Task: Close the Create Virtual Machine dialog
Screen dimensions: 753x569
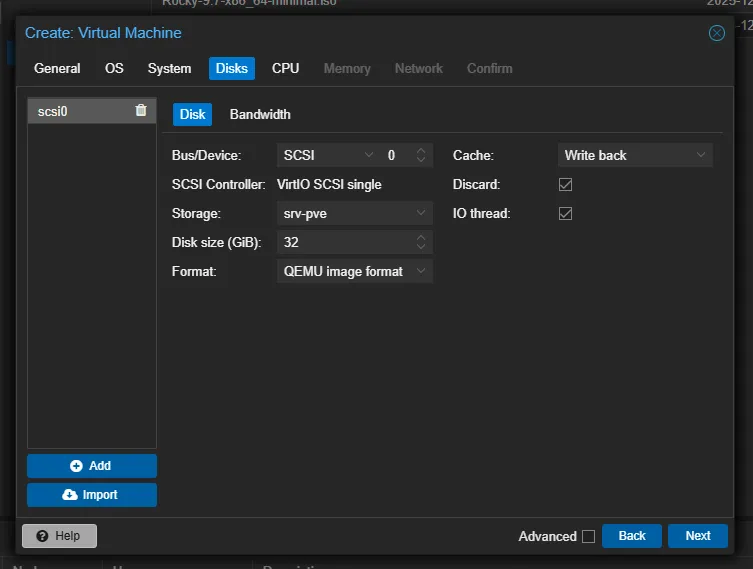Action: point(716,33)
